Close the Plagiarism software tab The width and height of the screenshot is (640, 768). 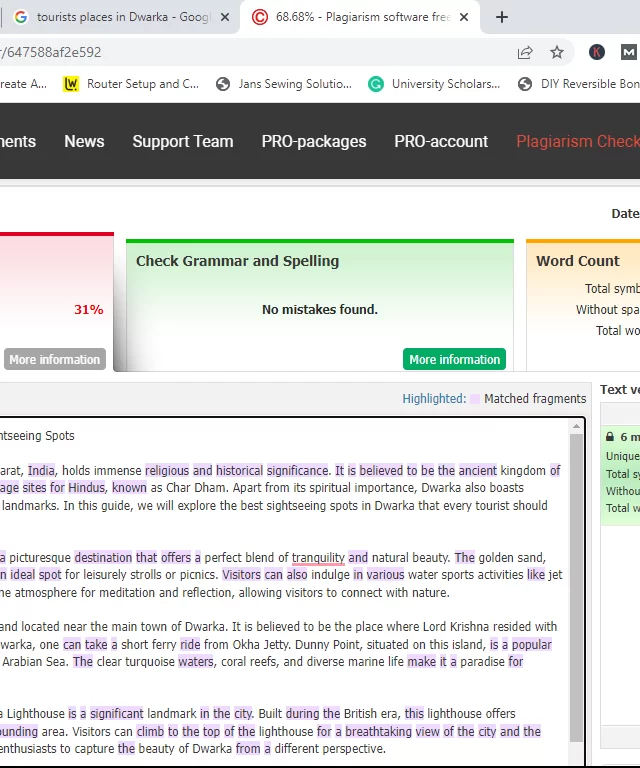(x=464, y=17)
